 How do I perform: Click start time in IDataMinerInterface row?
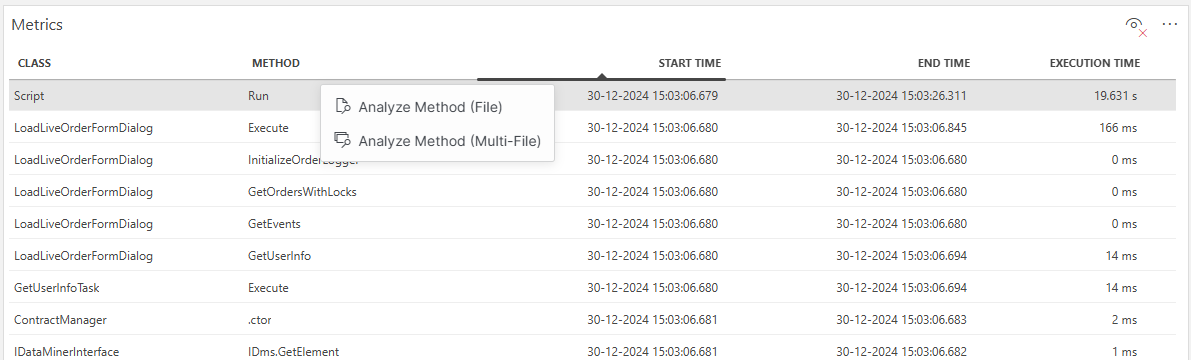coord(652,352)
